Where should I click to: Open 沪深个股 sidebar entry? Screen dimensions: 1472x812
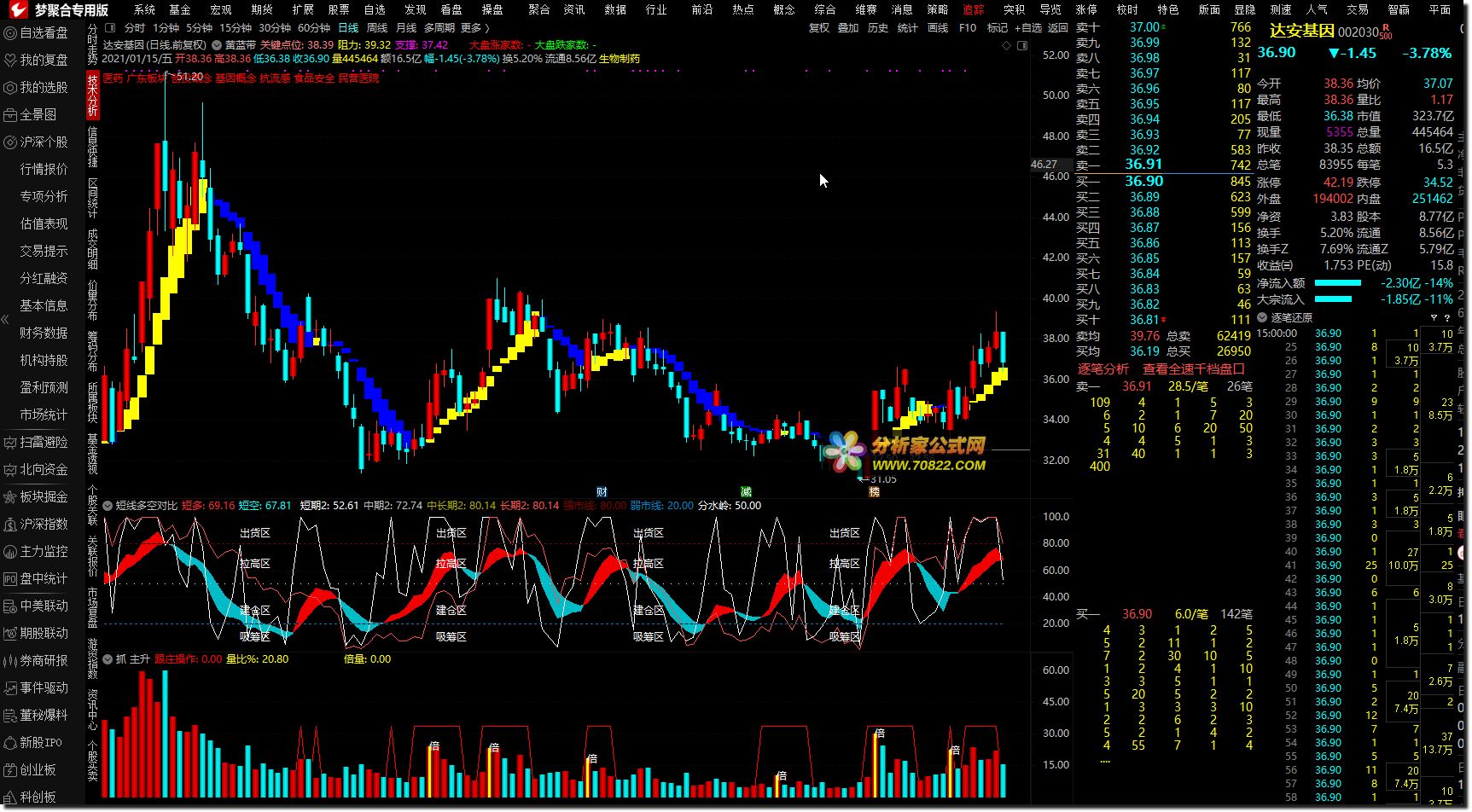(37, 142)
